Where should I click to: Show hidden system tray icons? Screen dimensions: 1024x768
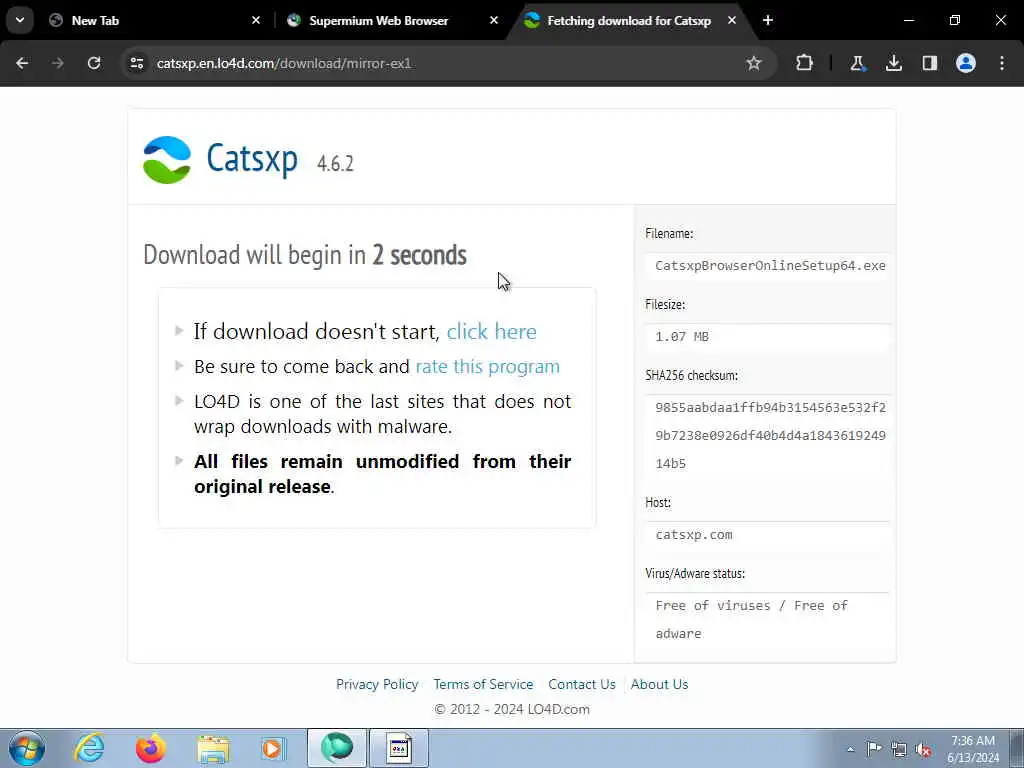click(850, 749)
